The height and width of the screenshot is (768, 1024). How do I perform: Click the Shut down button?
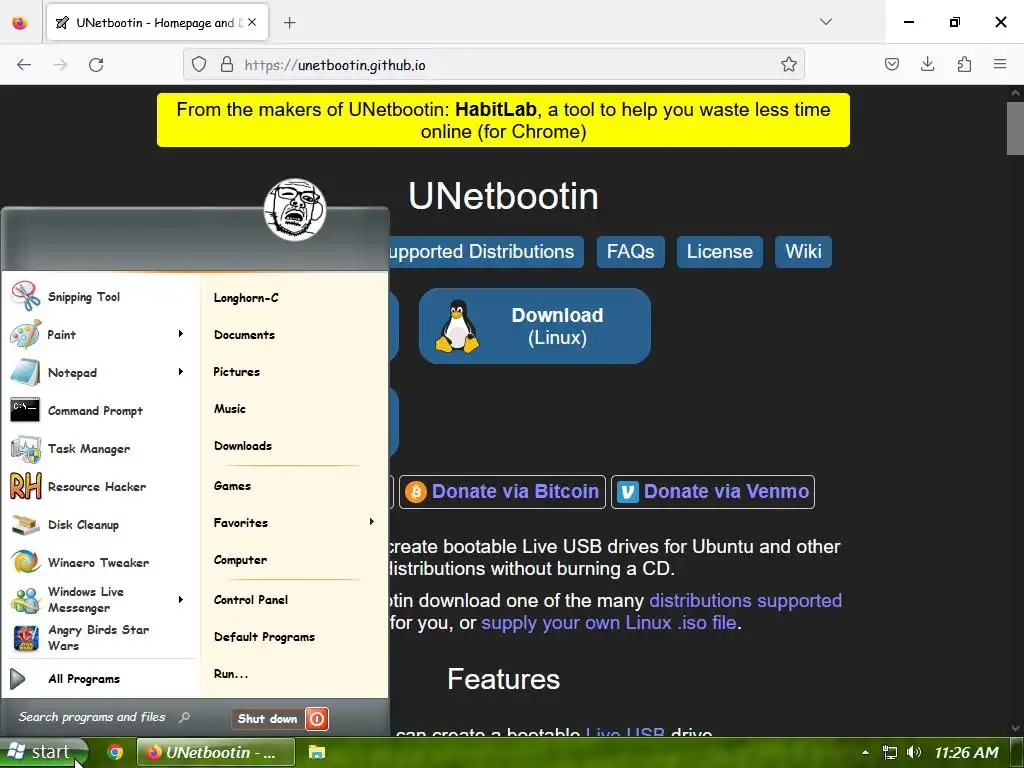[267, 719]
